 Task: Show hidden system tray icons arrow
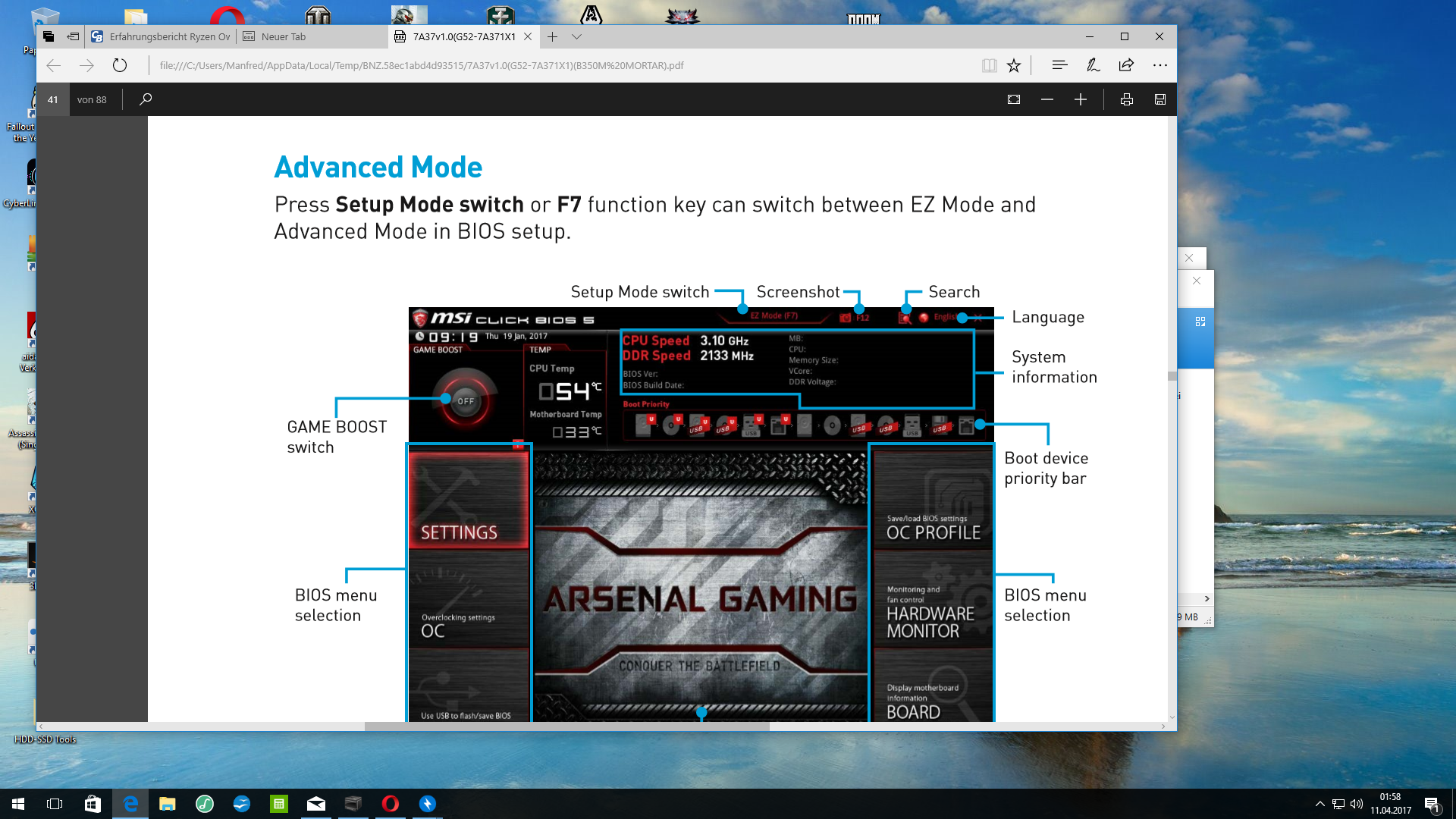(x=1319, y=804)
